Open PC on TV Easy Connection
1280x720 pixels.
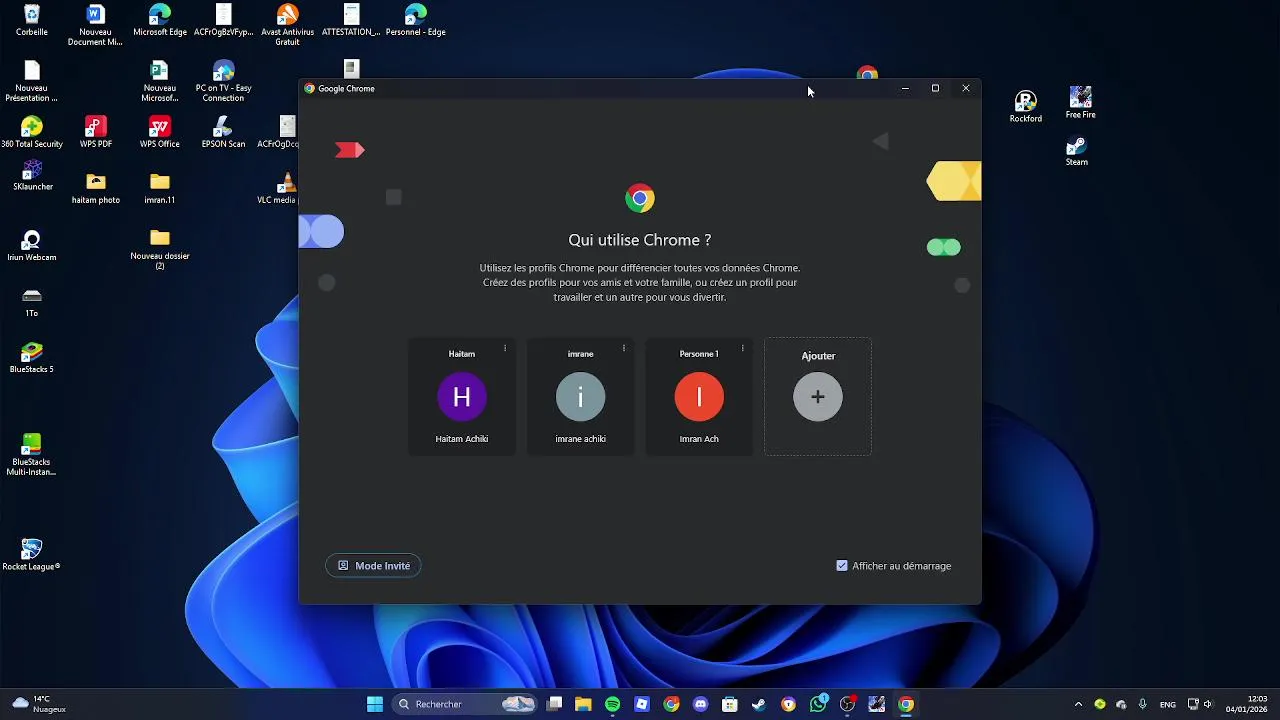click(223, 81)
